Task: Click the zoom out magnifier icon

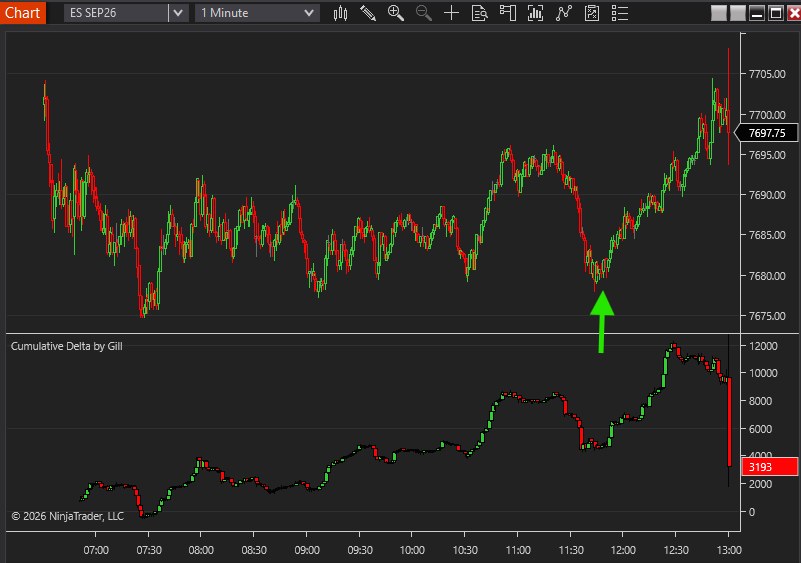Action: (423, 13)
